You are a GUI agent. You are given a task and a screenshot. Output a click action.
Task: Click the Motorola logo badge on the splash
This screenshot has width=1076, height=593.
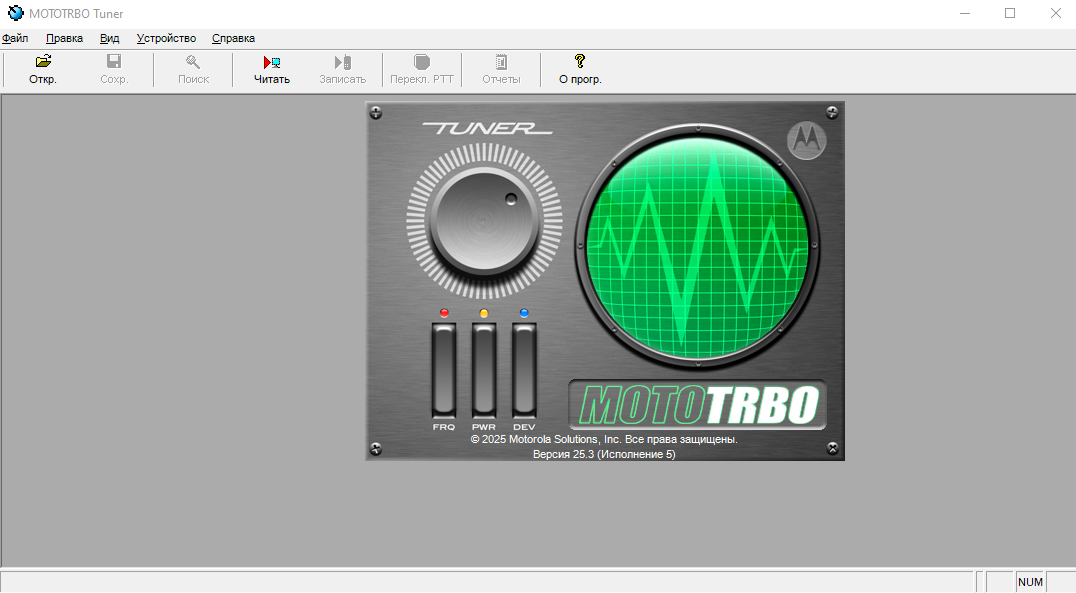click(806, 141)
